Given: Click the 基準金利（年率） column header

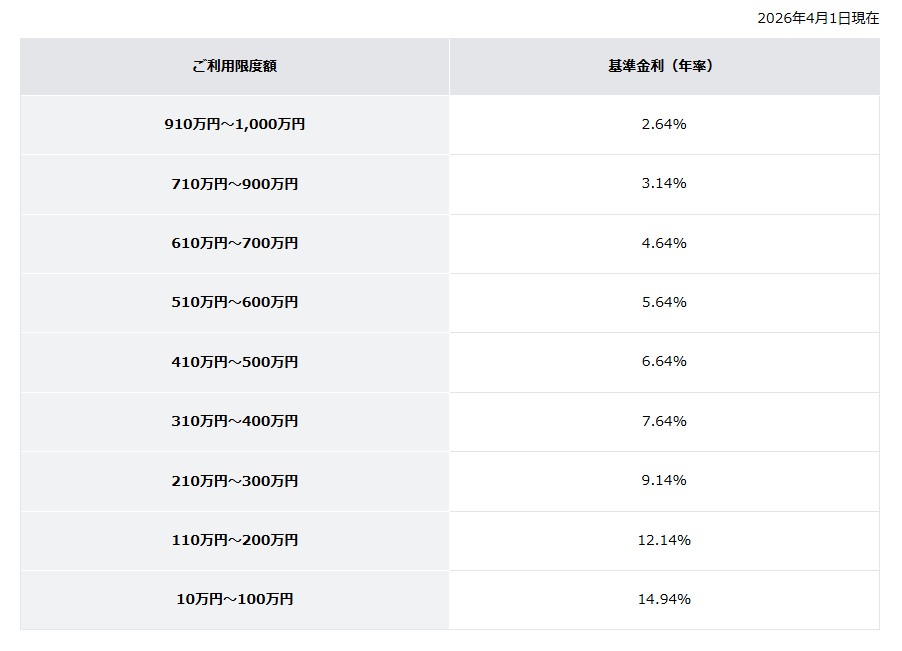Looking at the screenshot, I should click(x=664, y=66).
